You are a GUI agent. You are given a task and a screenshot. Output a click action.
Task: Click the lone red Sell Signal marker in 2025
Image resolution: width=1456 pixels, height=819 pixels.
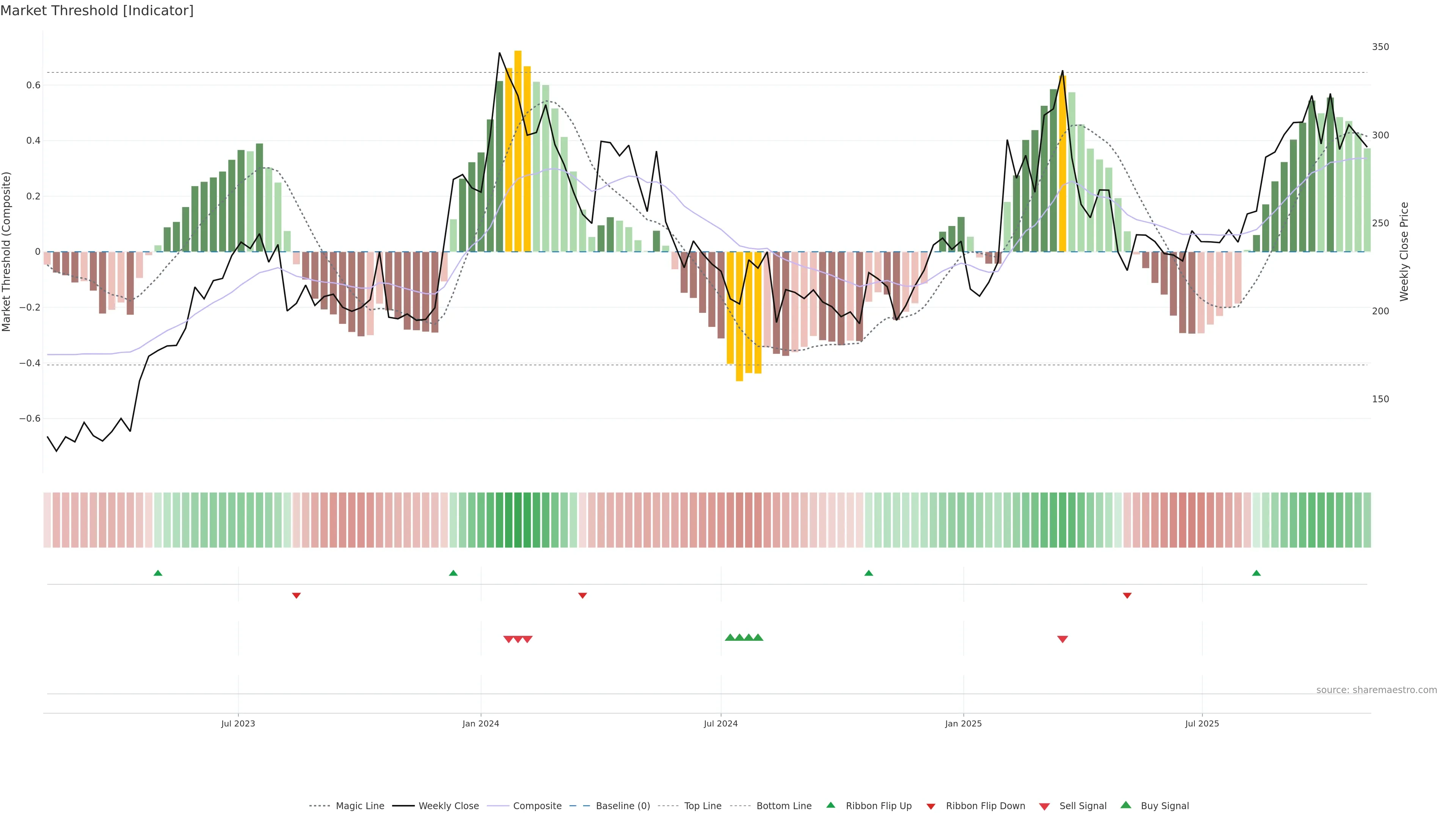(1062, 639)
